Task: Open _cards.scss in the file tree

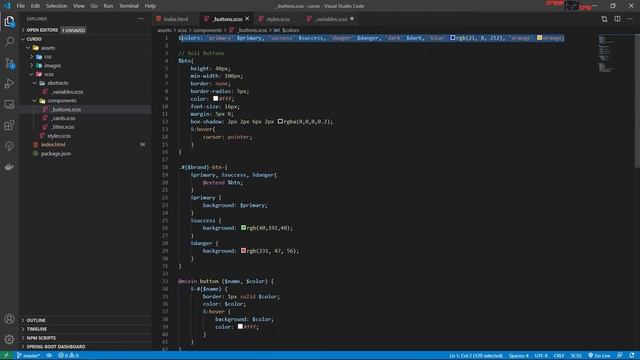Action: 64,118
